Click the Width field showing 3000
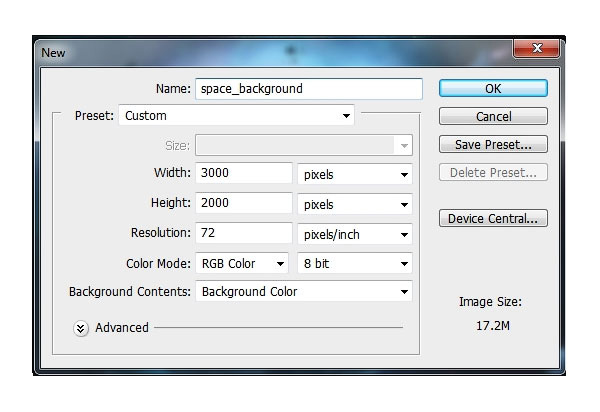 click(x=243, y=173)
